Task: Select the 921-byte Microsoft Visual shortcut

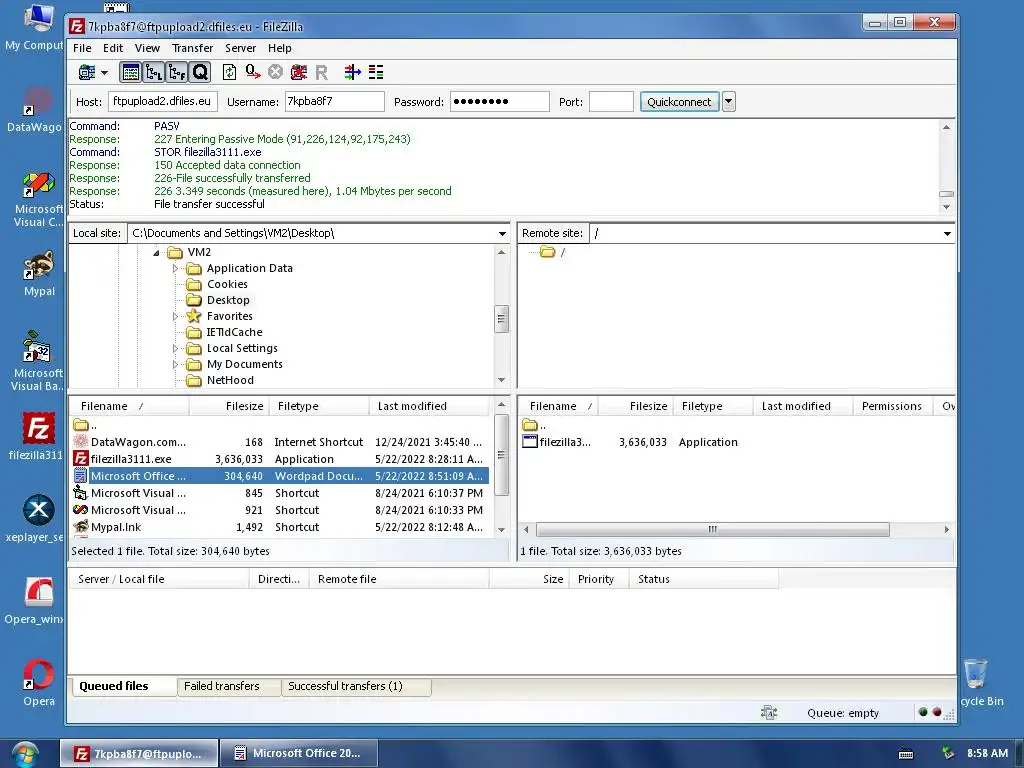Action: coord(280,510)
